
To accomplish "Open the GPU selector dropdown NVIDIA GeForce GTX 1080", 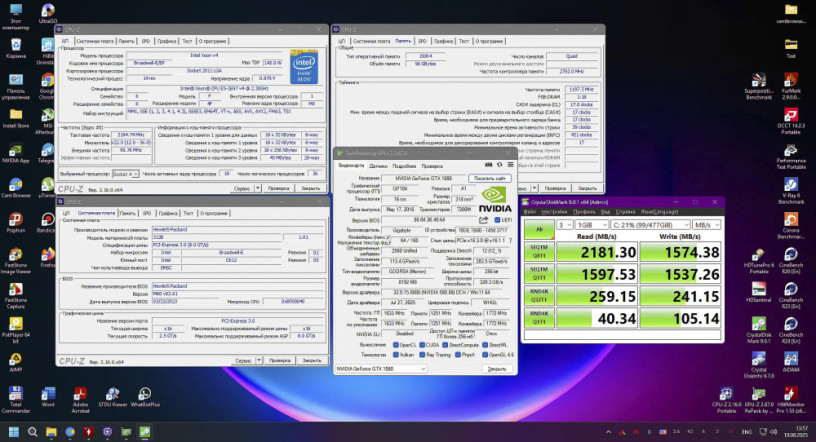I will point(380,369).
